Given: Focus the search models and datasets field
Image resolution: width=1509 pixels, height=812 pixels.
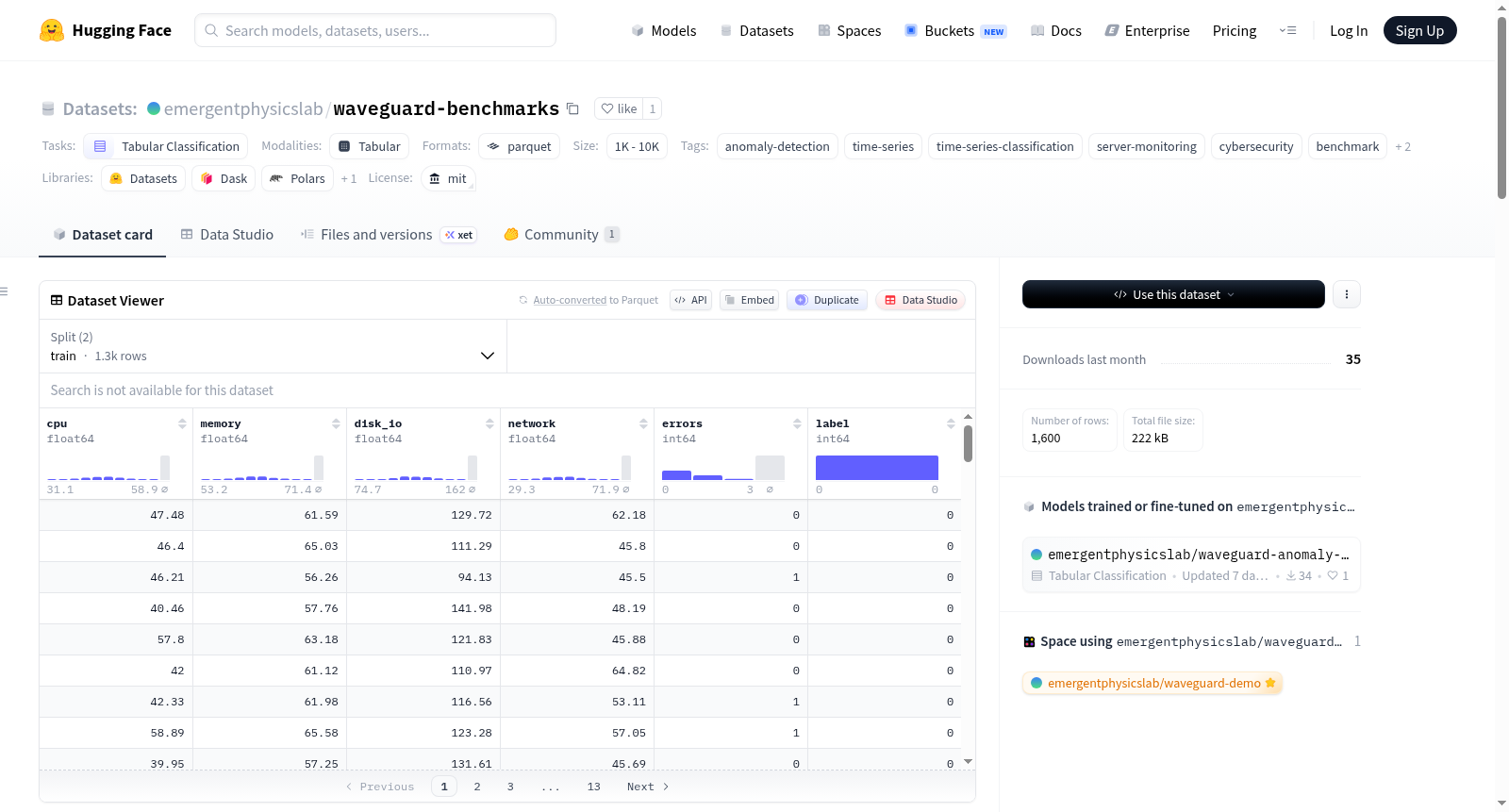Looking at the screenshot, I should coord(375,30).
